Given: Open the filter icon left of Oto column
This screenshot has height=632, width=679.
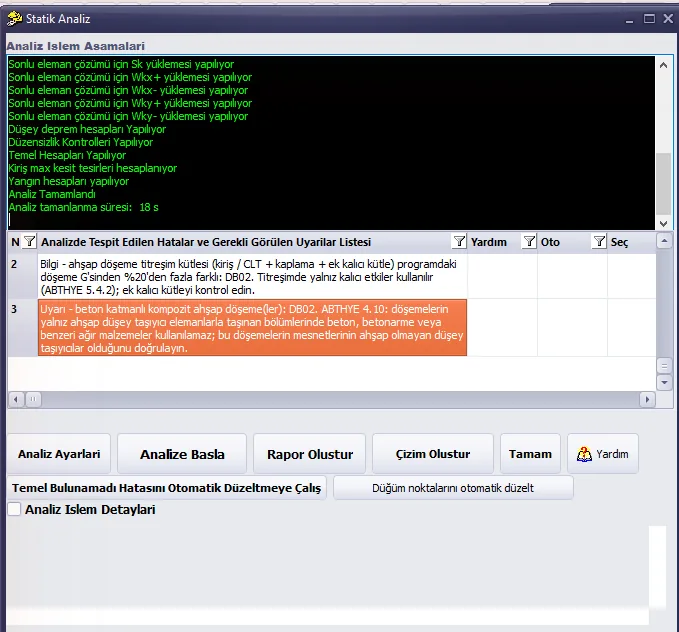Looking at the screenshot, I should pos(529,241).
